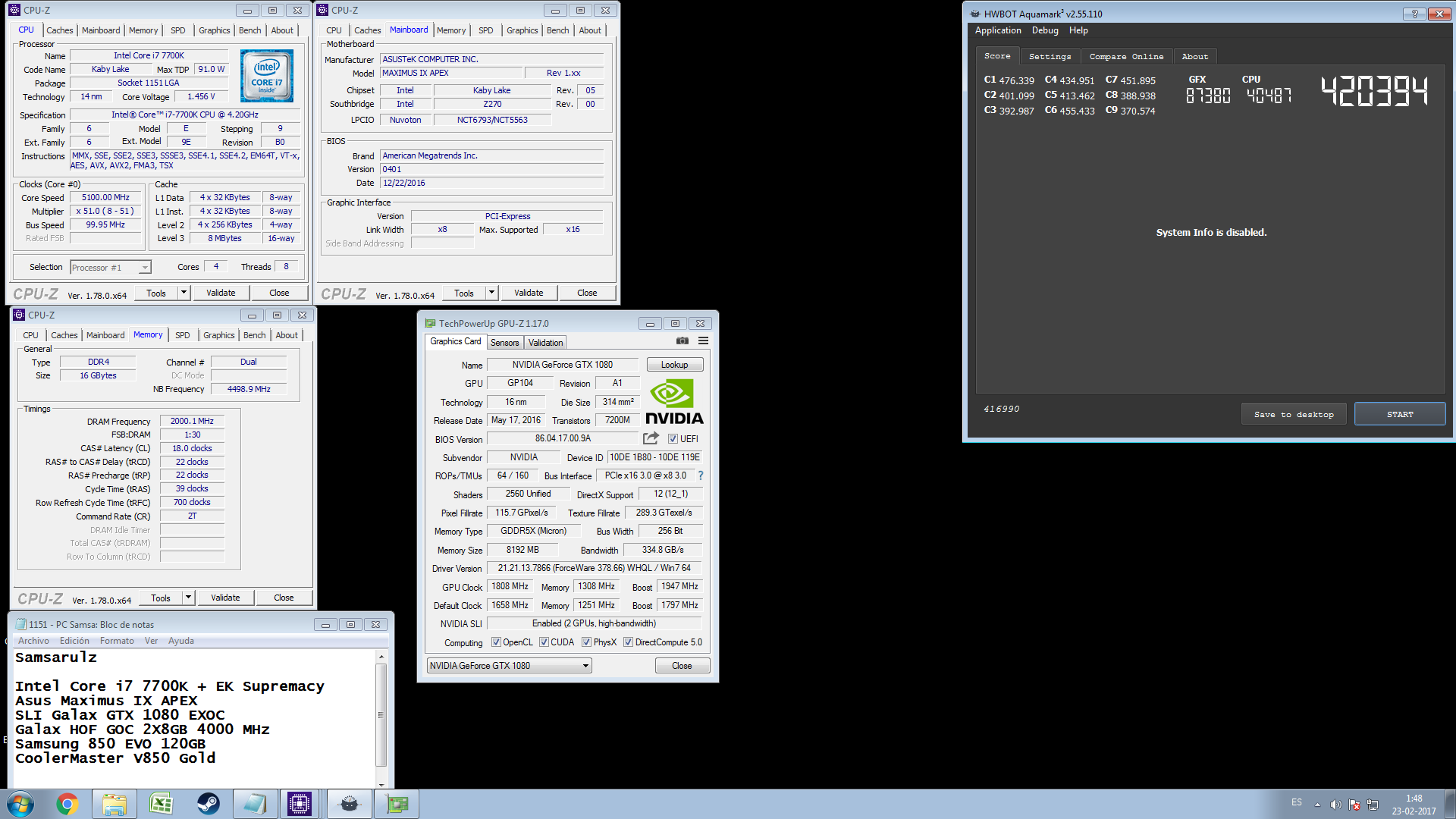The image size is (1456, 819).
Task: Click the GPU-Z window title icon
Action: [x=430, y=323]
